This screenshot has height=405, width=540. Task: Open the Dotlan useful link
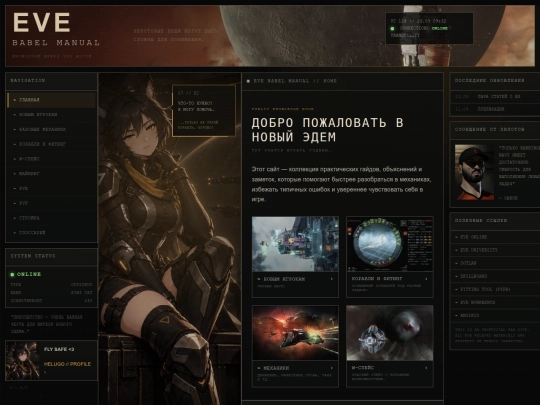pos(495,263)
